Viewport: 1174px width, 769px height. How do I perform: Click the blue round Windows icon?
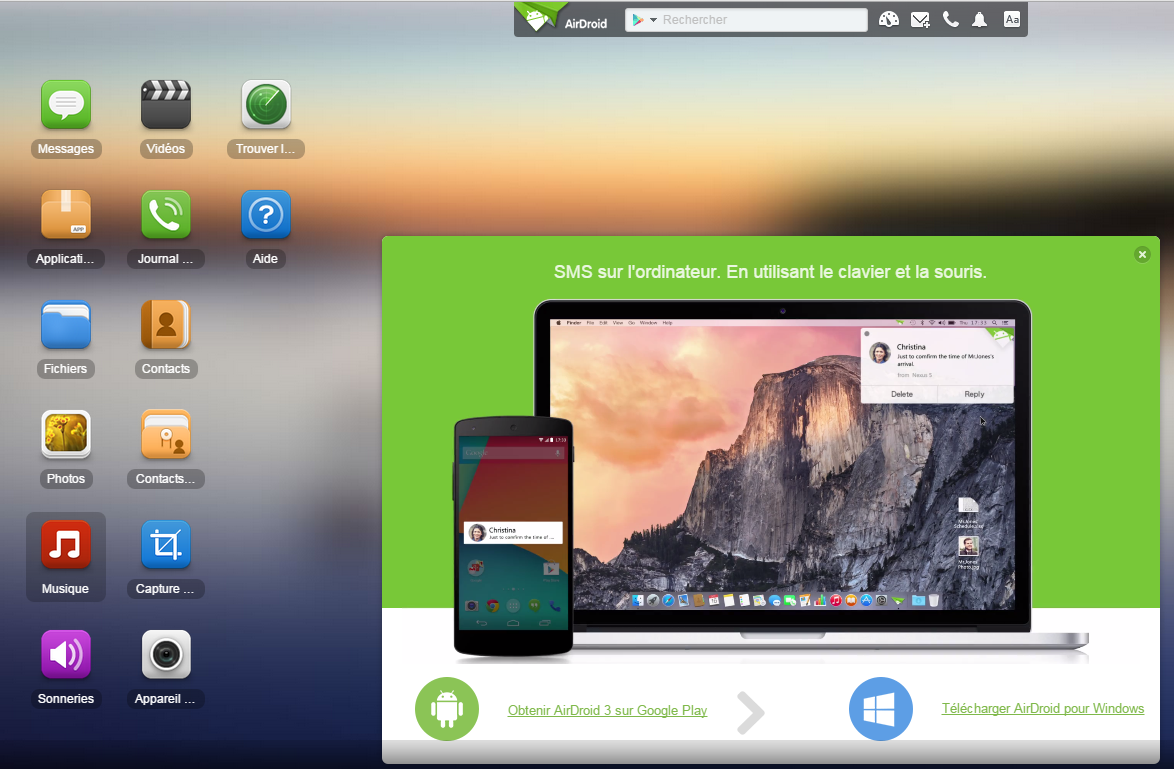tap(880, 709)
